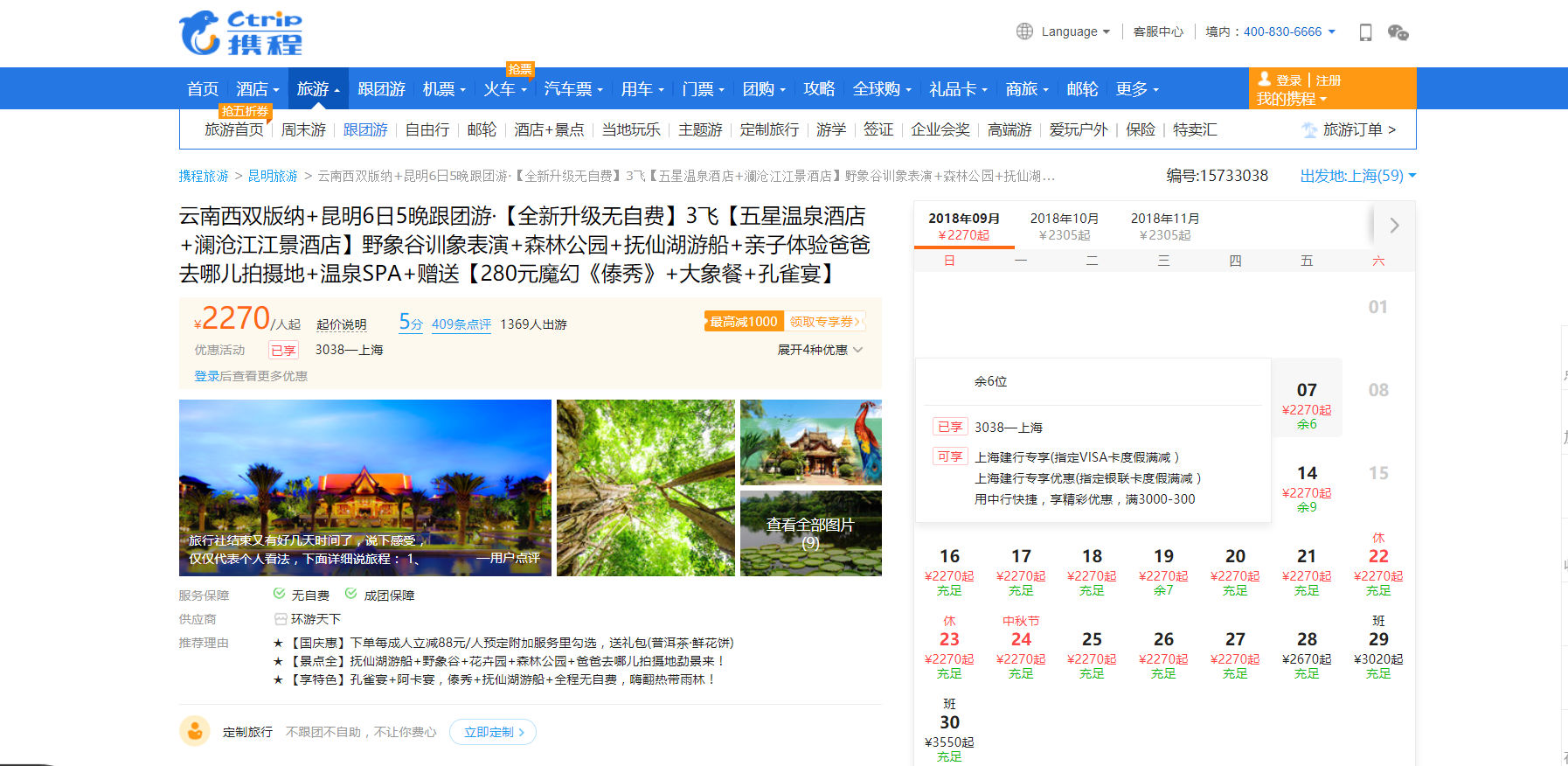Click the 无自费 checkmark icon

pos(279,594)
